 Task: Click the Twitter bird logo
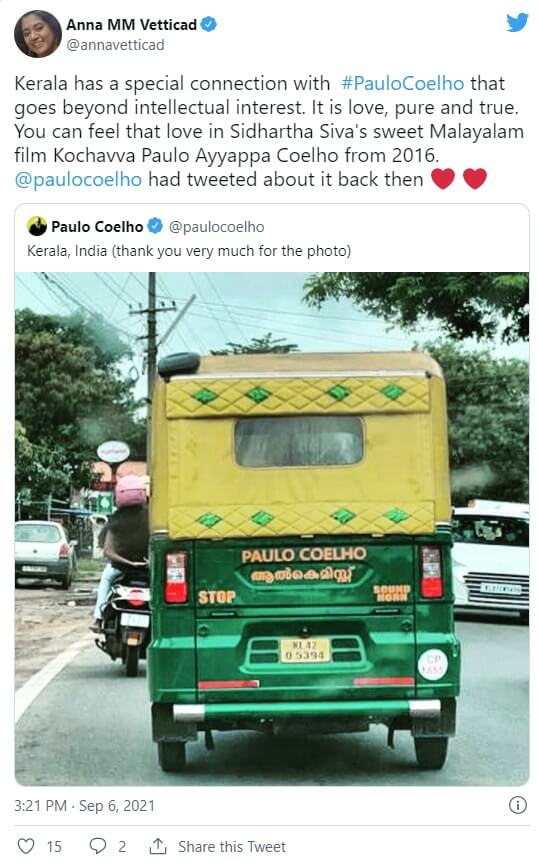tap(517, 23)
